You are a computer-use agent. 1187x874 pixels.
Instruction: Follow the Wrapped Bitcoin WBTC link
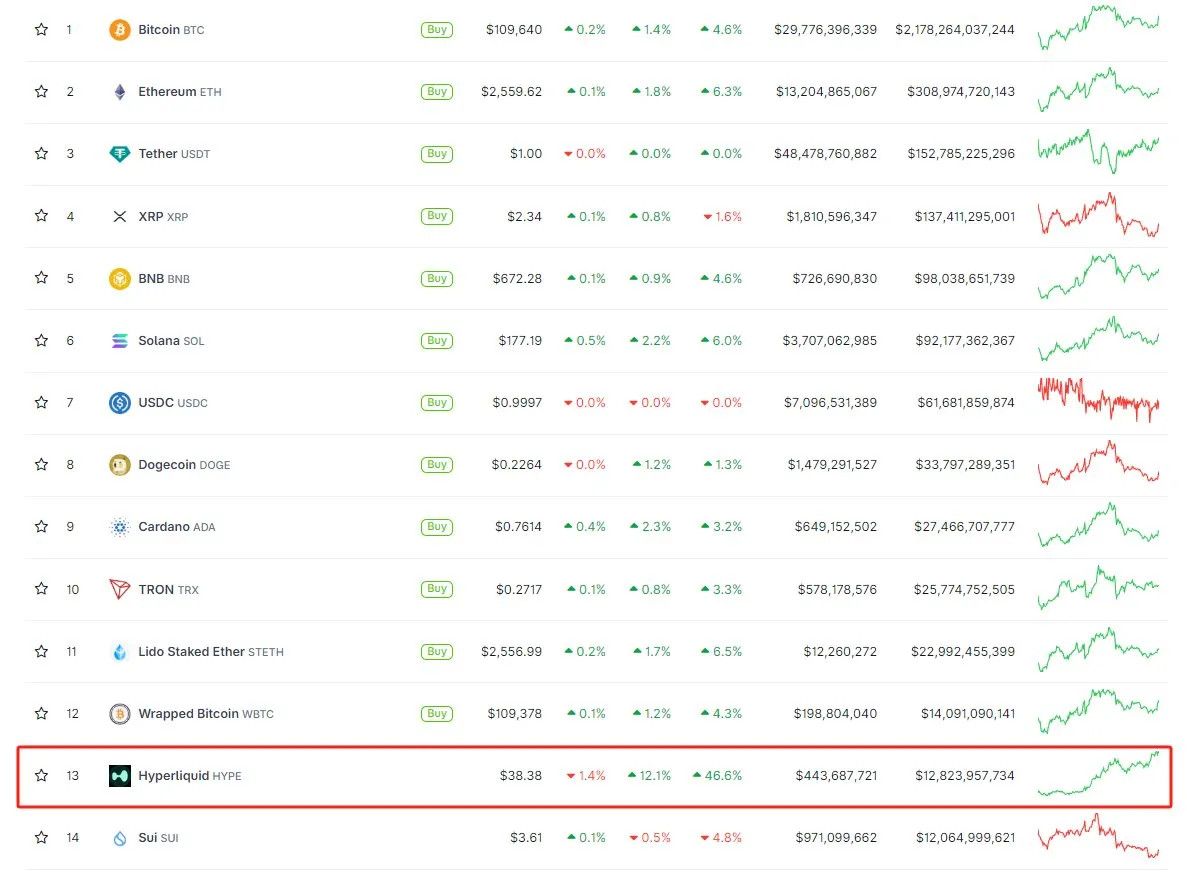pos(206,714)
